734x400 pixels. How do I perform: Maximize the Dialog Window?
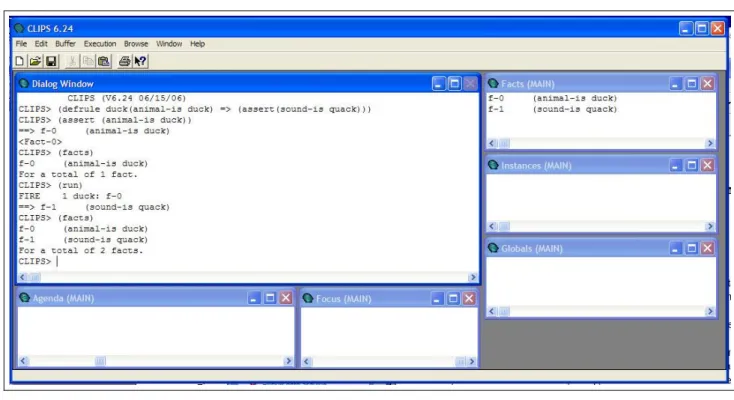(454, 84)
